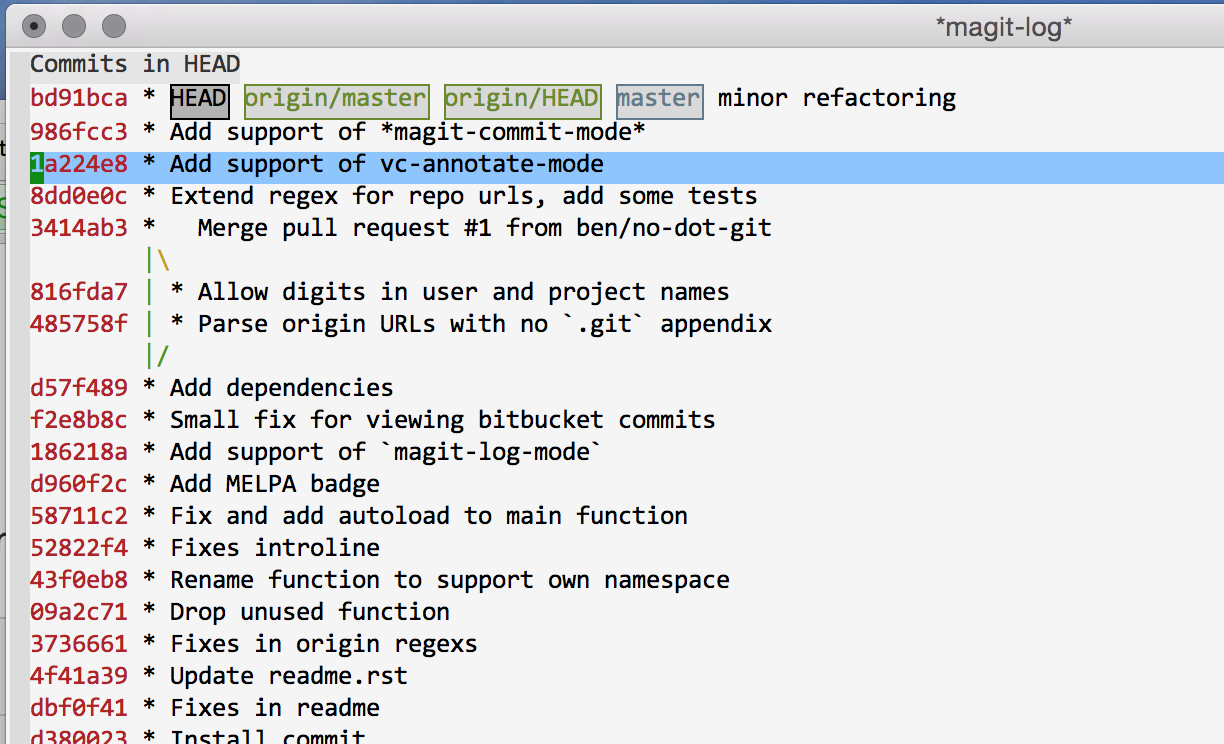
Task: Select the merge pull request #1 commit
Action: click(484, 228)
